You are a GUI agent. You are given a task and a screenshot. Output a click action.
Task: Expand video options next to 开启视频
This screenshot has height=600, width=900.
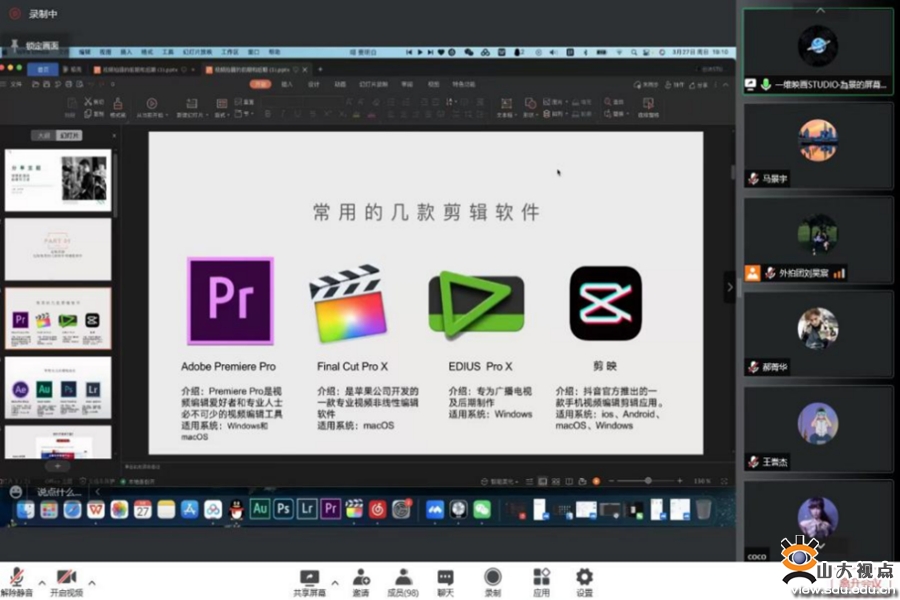[92, 583]
